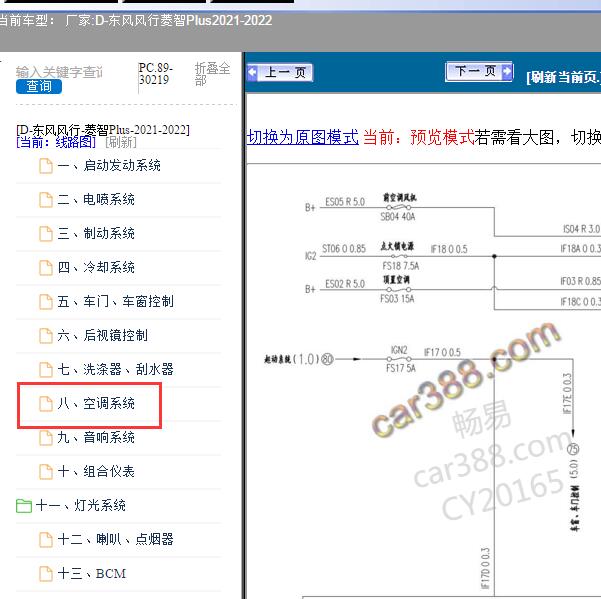This screenshot has width=601, height=599.
Task: Click page icon beside 九、音响系统
Action: (x=46, y=438)
